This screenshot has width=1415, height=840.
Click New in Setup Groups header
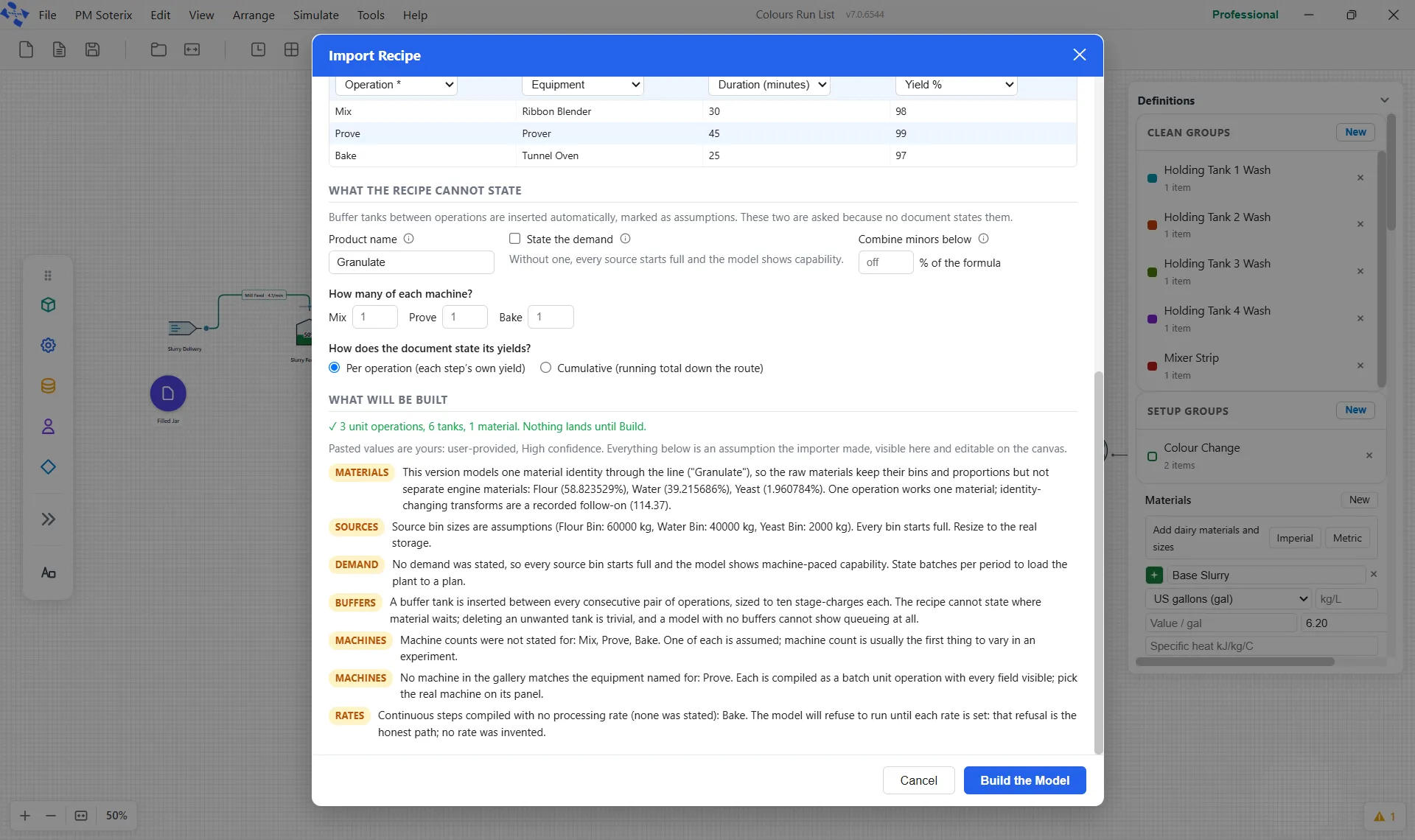1355,410
